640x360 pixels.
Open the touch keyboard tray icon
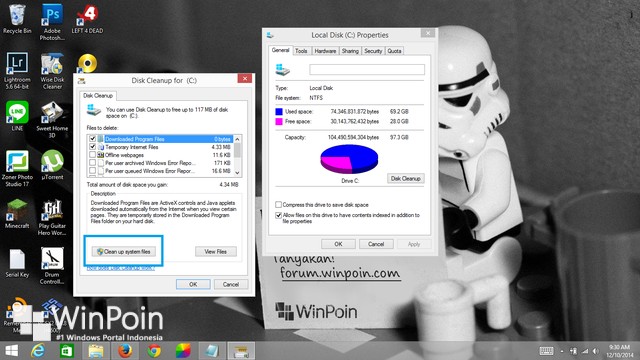(546, 351)
